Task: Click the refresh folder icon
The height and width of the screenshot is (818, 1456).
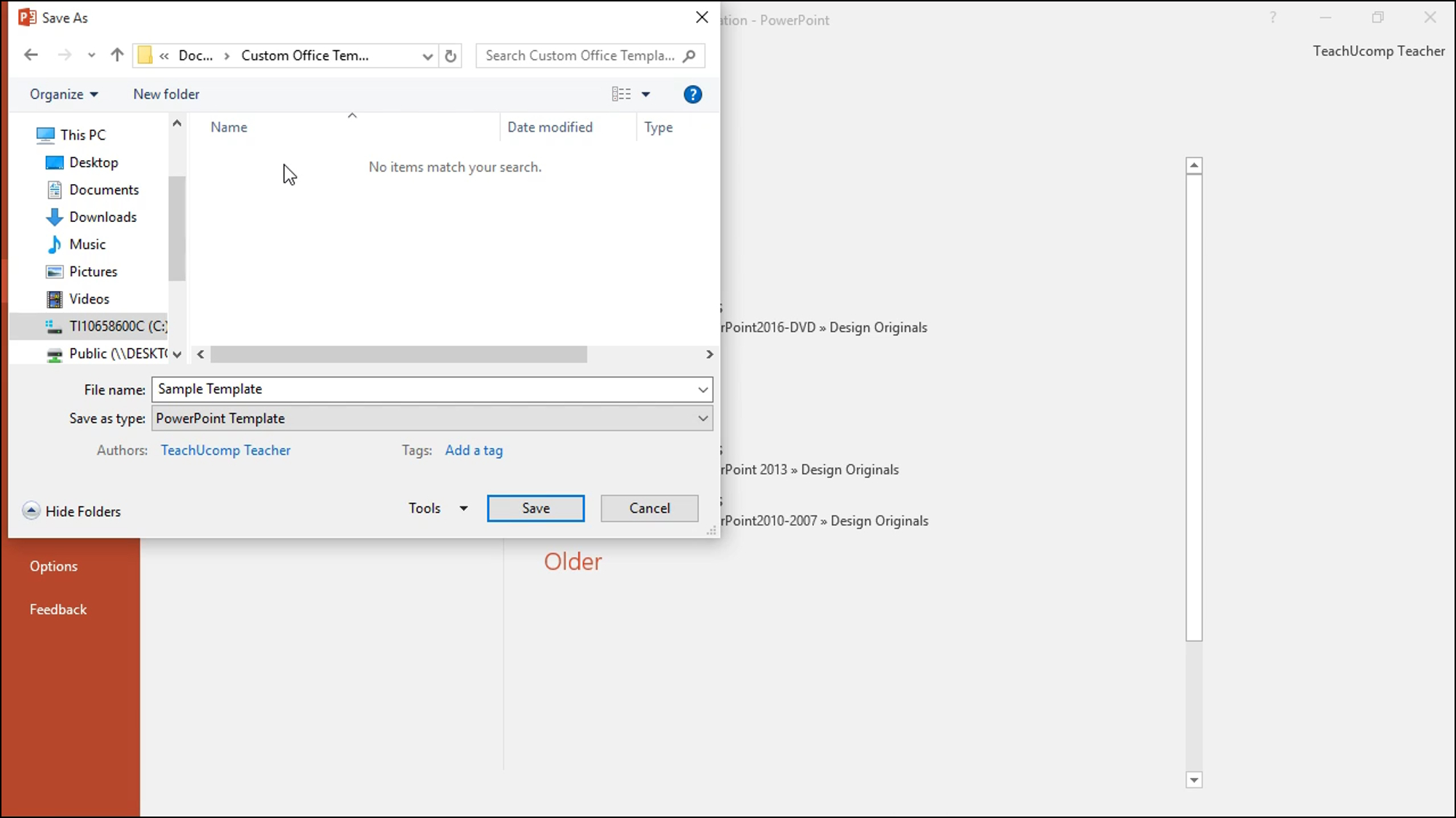Action: (x=450, y=55)
